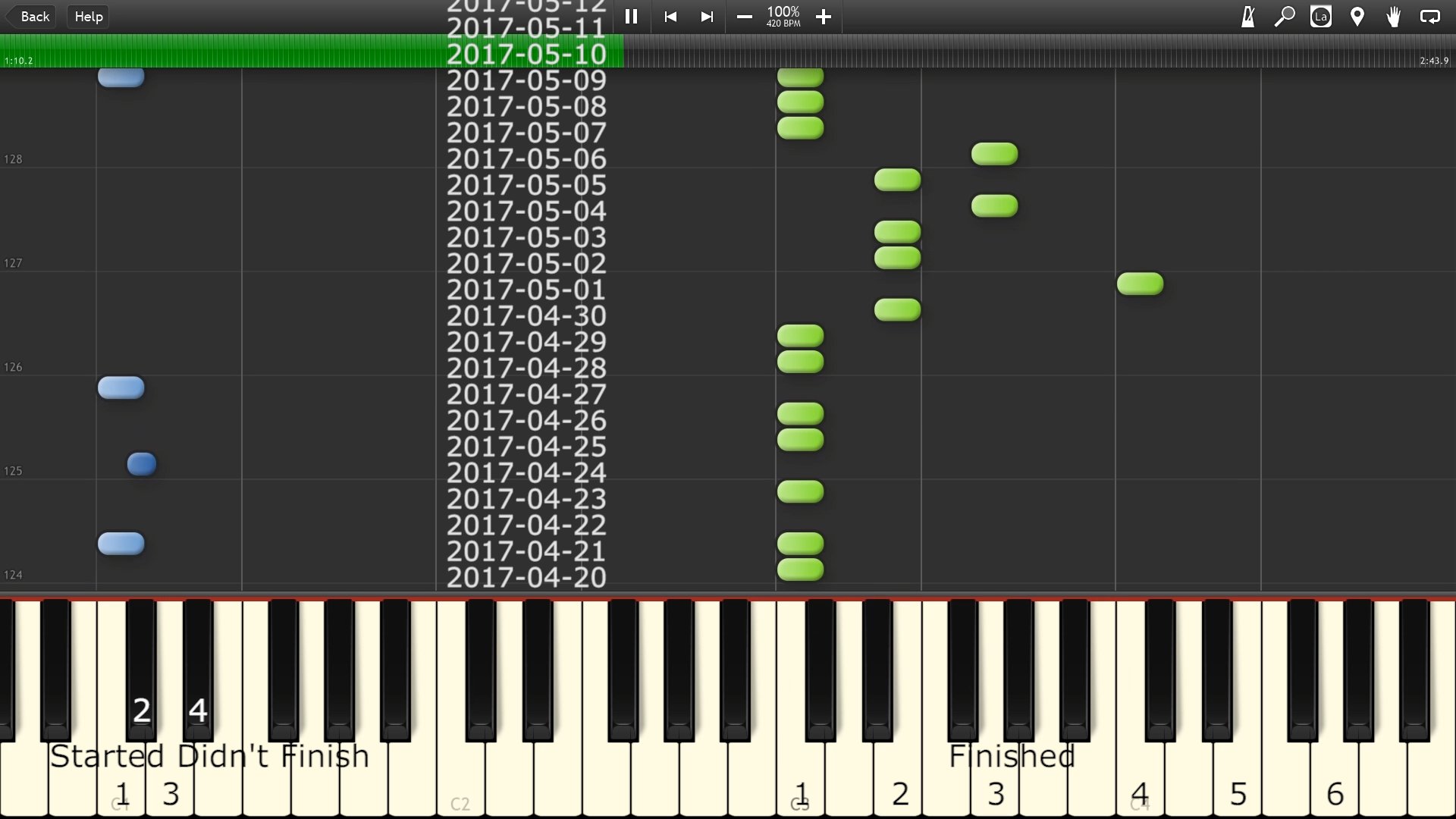
Task: Click dark blue note near measure 125
Action: tap(142, 463)
